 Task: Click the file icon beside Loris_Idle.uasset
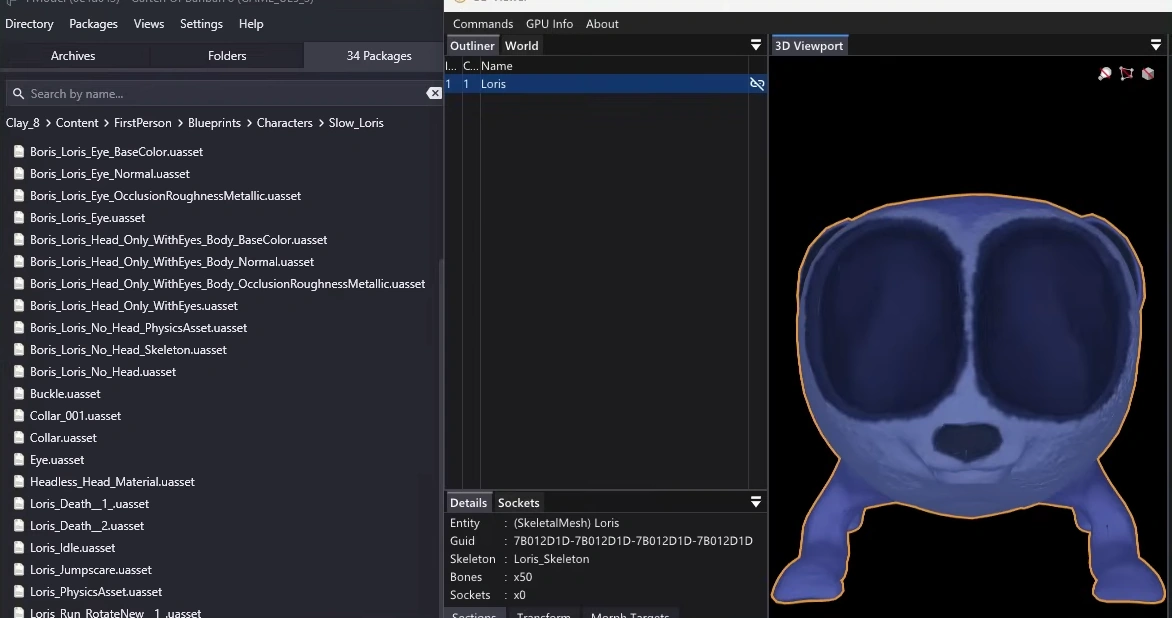19,548
